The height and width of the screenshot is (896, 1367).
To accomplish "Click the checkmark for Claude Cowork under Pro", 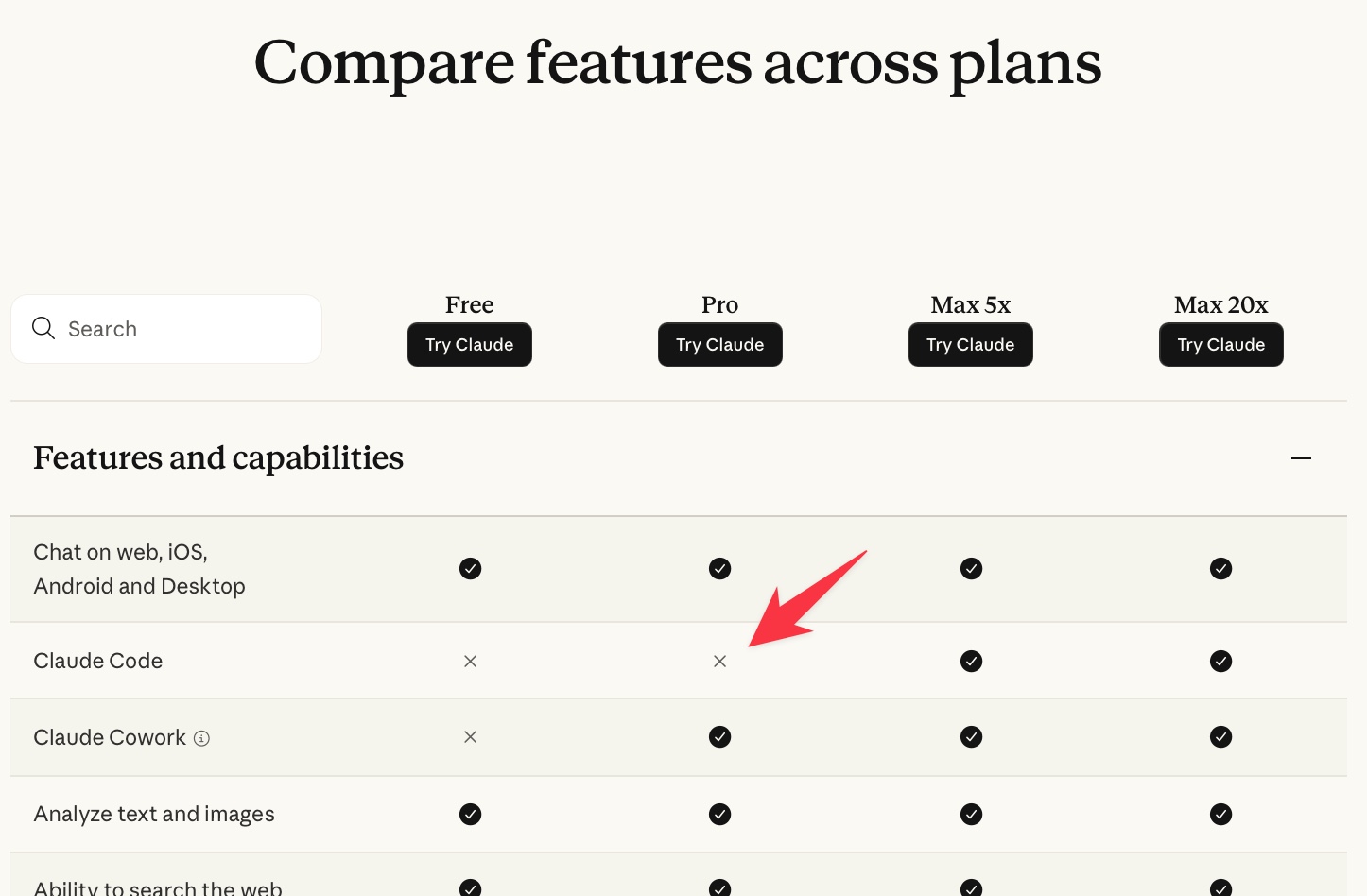I will click(x=719, y=737).
